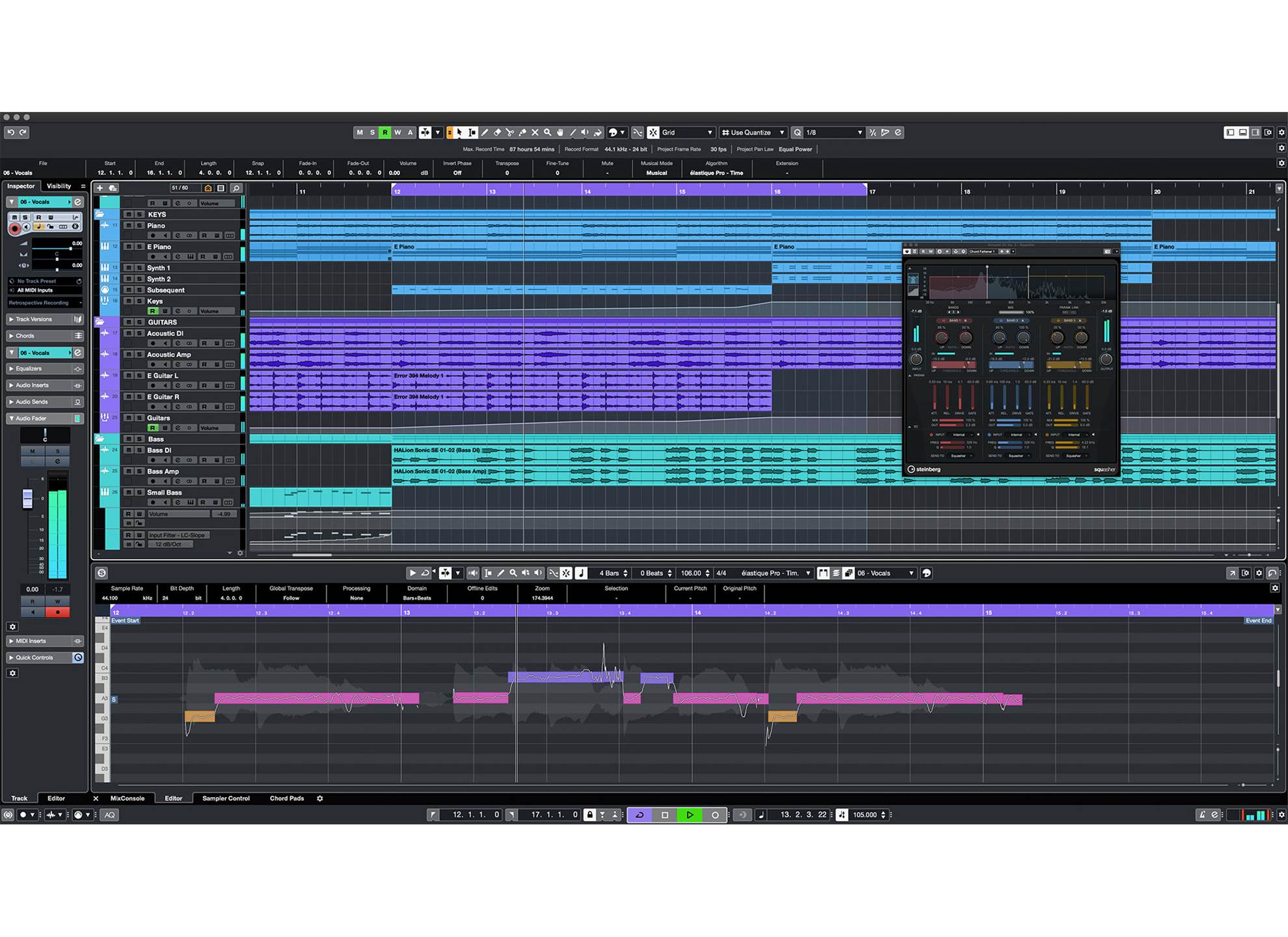Open the 1/8 quantize preset dropdown
Viewport: 1288px width, 937px height.
point(834,132)
